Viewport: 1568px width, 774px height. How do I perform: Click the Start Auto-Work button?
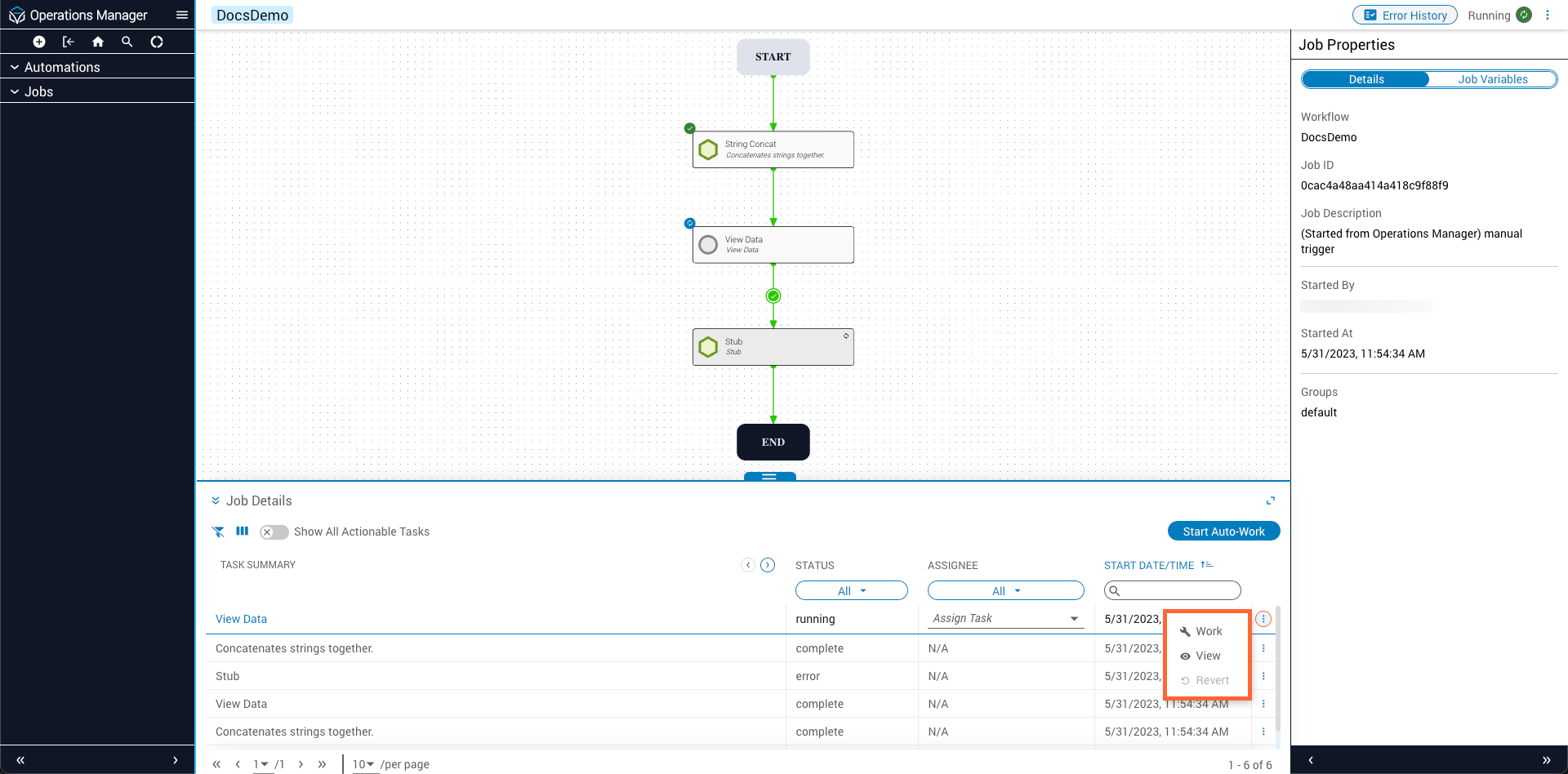click(x=1223, y=532)
